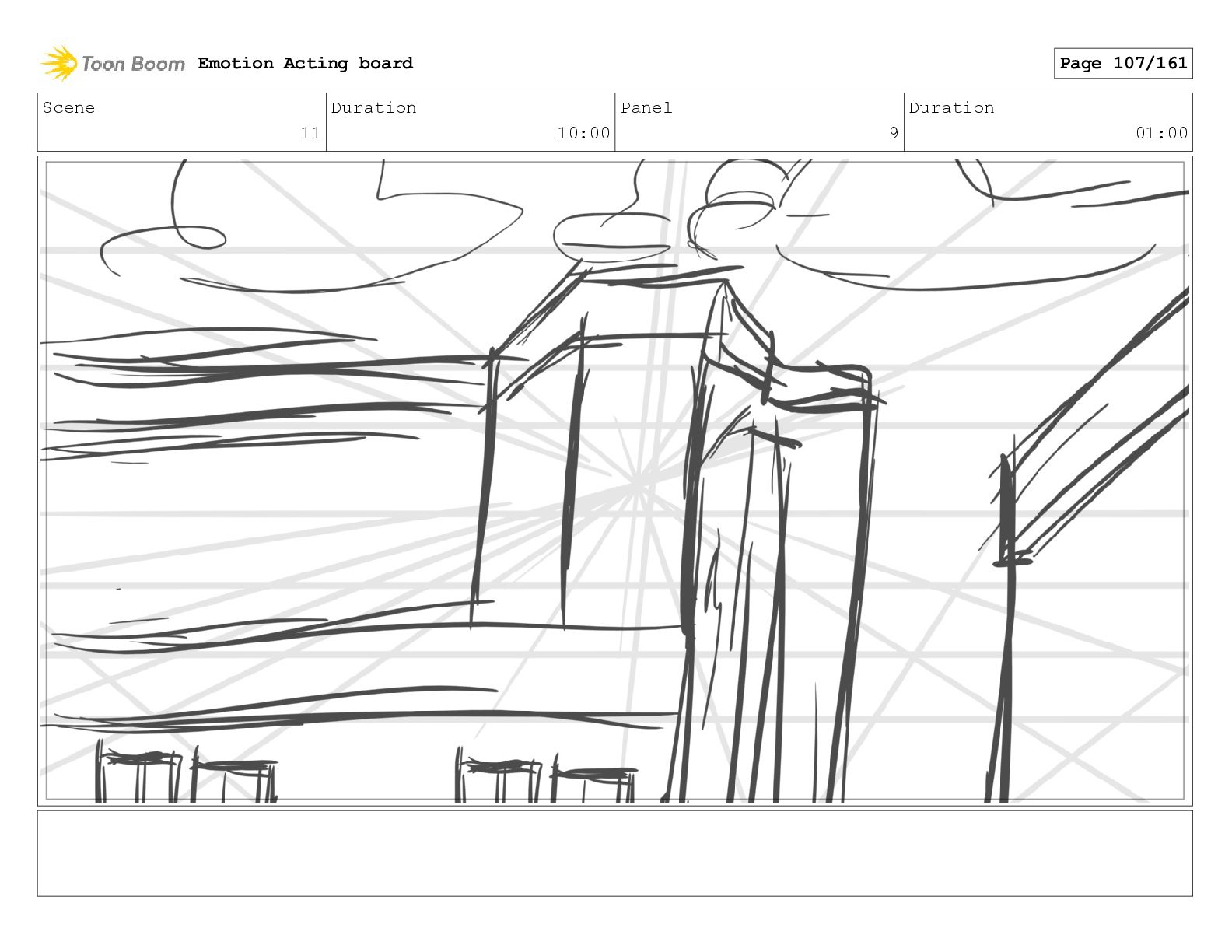Click the scene duration value '10:00'

[x=583, y=133]
